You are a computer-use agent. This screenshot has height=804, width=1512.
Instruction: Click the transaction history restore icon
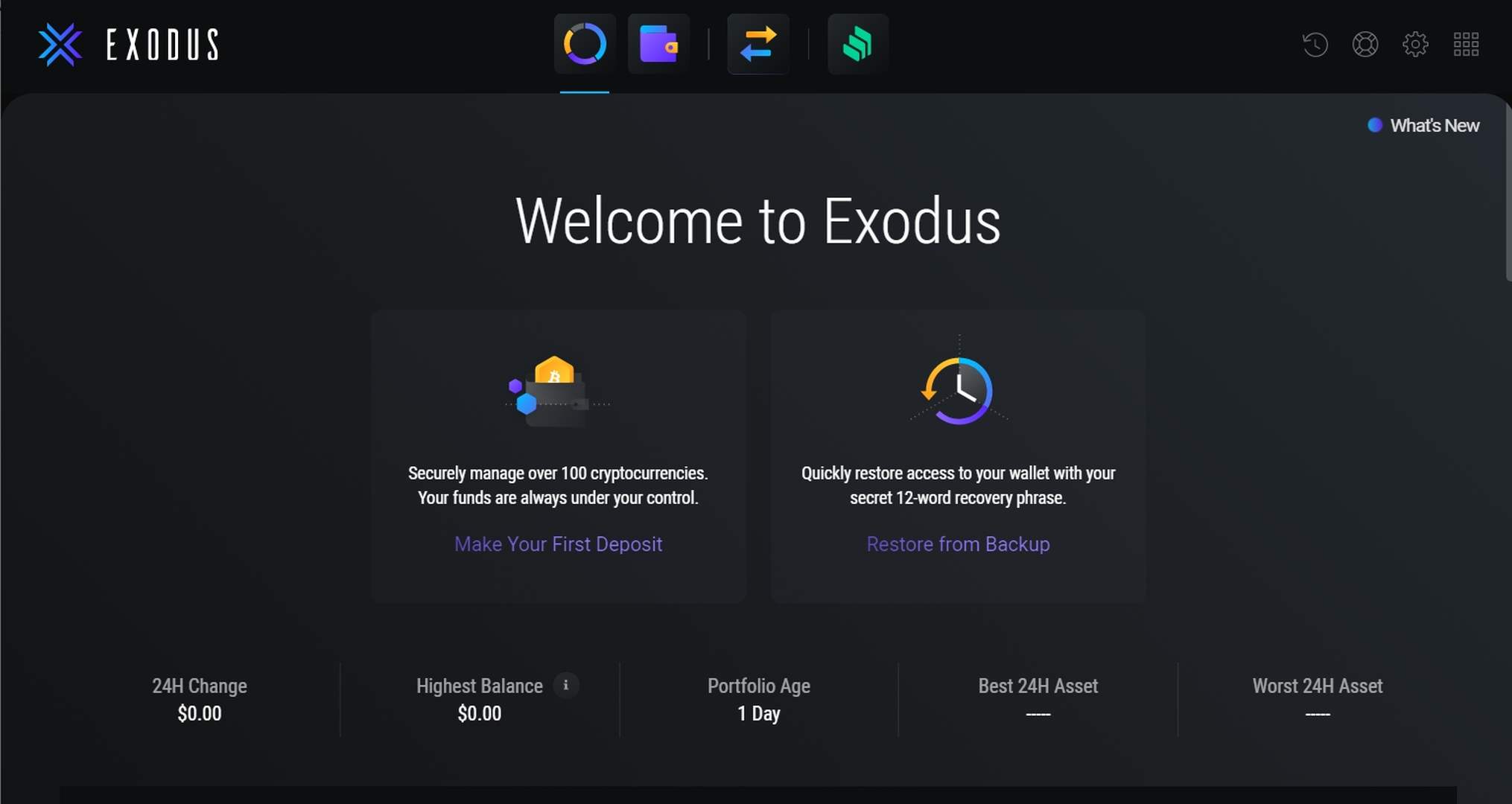coord(1314,43)
